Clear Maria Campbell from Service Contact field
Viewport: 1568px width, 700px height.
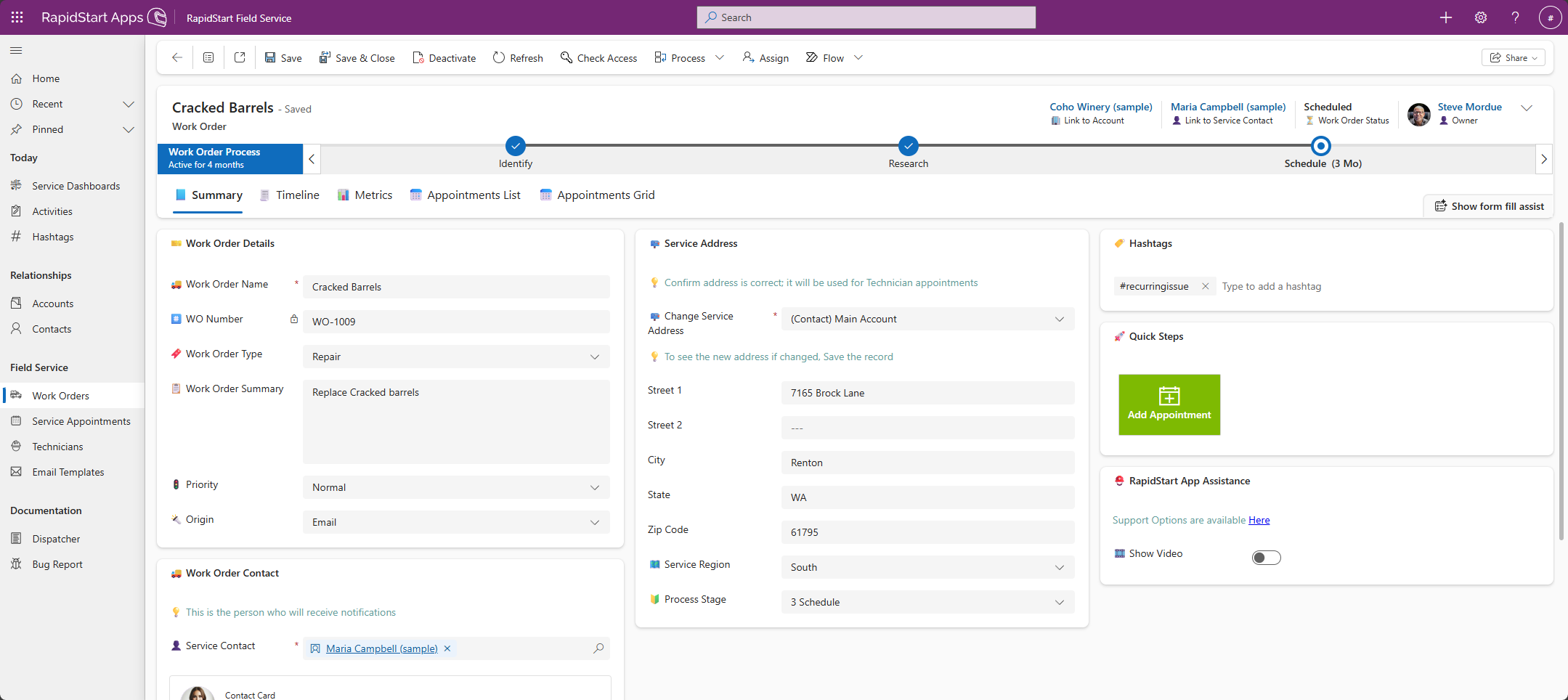tap(447, 648)
